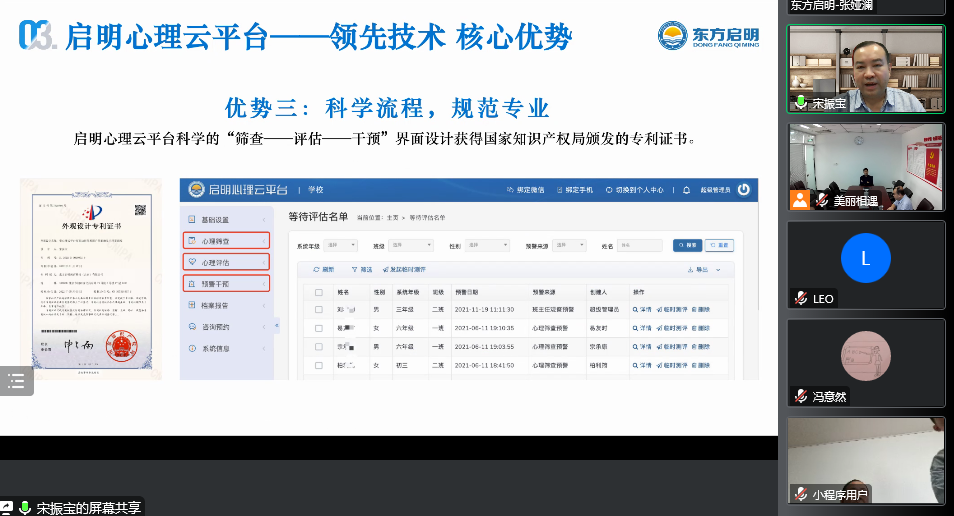Click LEO's muted microphone icon
Viewport: 954px width, 516px height.
click(x=800, y=299)
